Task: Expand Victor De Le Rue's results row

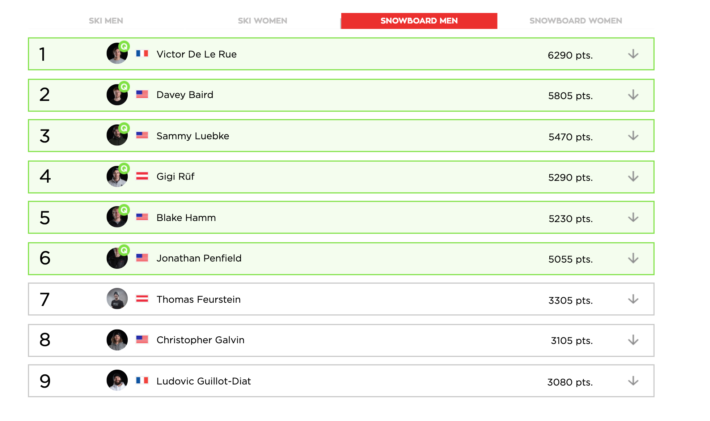Action: pyautogui.click(x=633, y=54)
